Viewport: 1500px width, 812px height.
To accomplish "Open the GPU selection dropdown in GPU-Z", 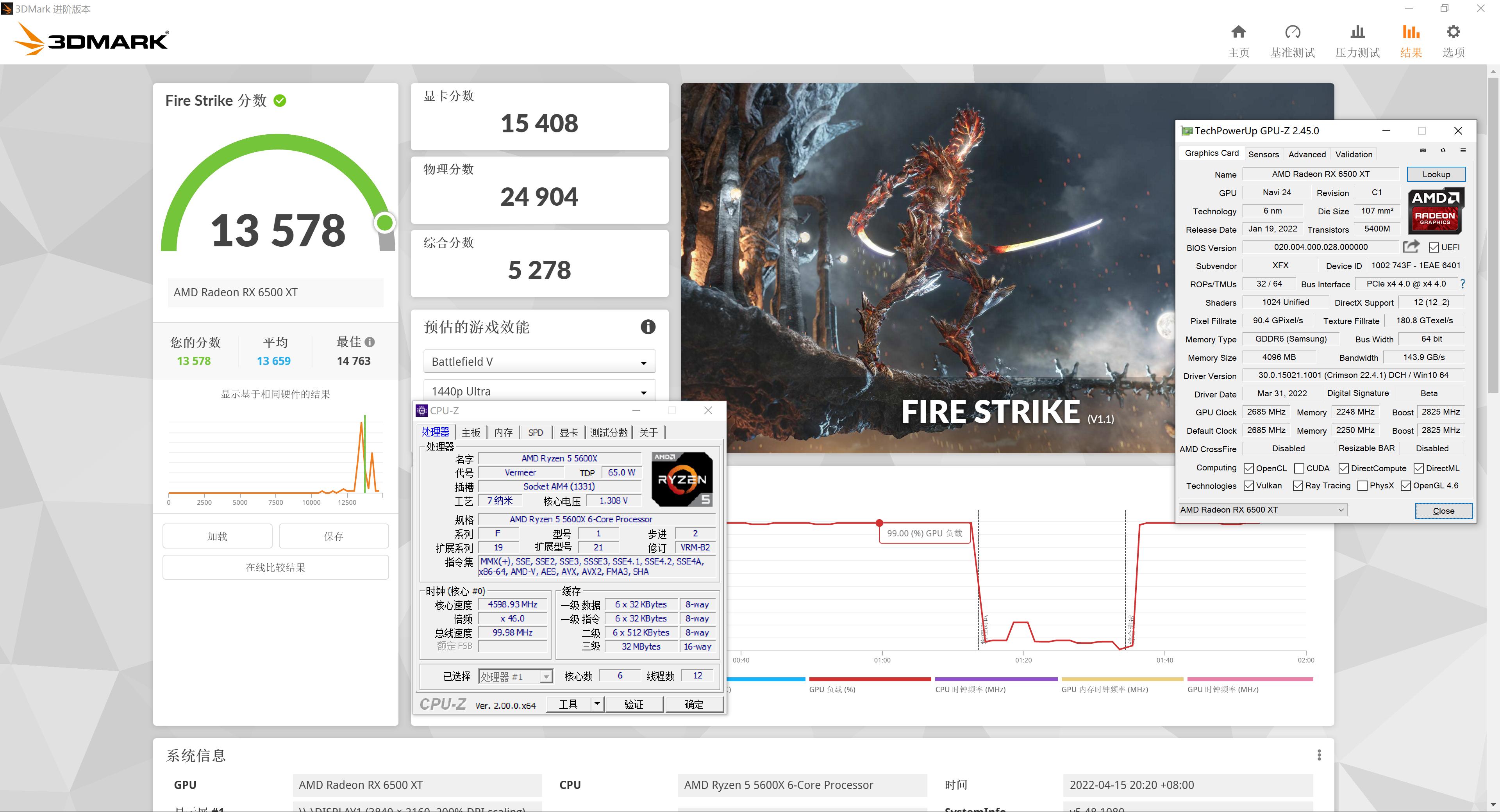I will click(1262, 510).
